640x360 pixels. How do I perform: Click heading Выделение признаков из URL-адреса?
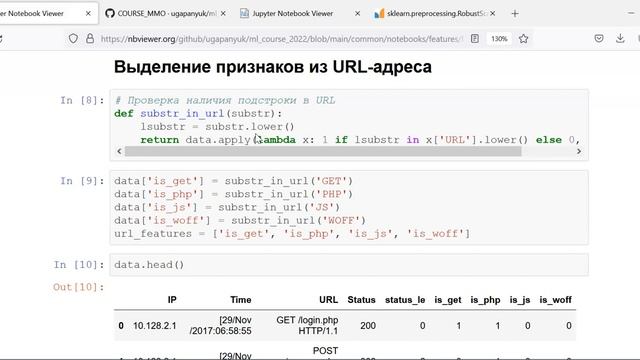point(273,67)
